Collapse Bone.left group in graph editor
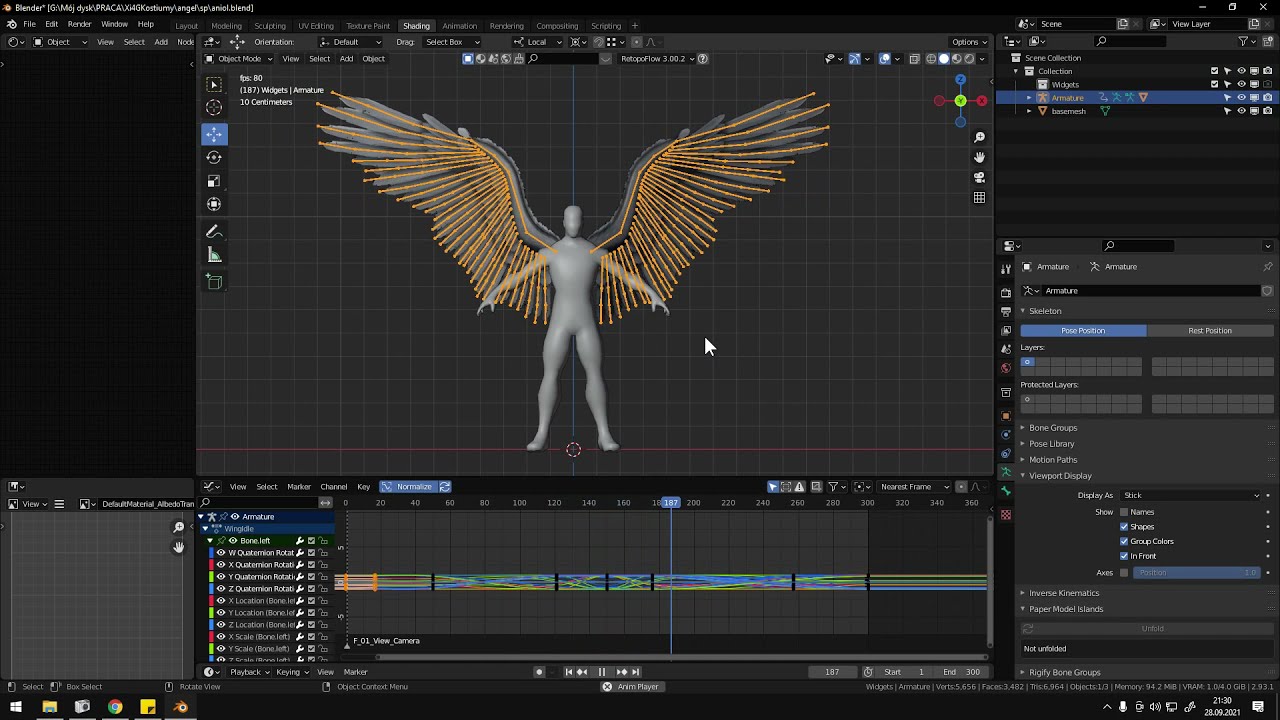Screen dimensions: 1280x720 click(x=210, y=541)
